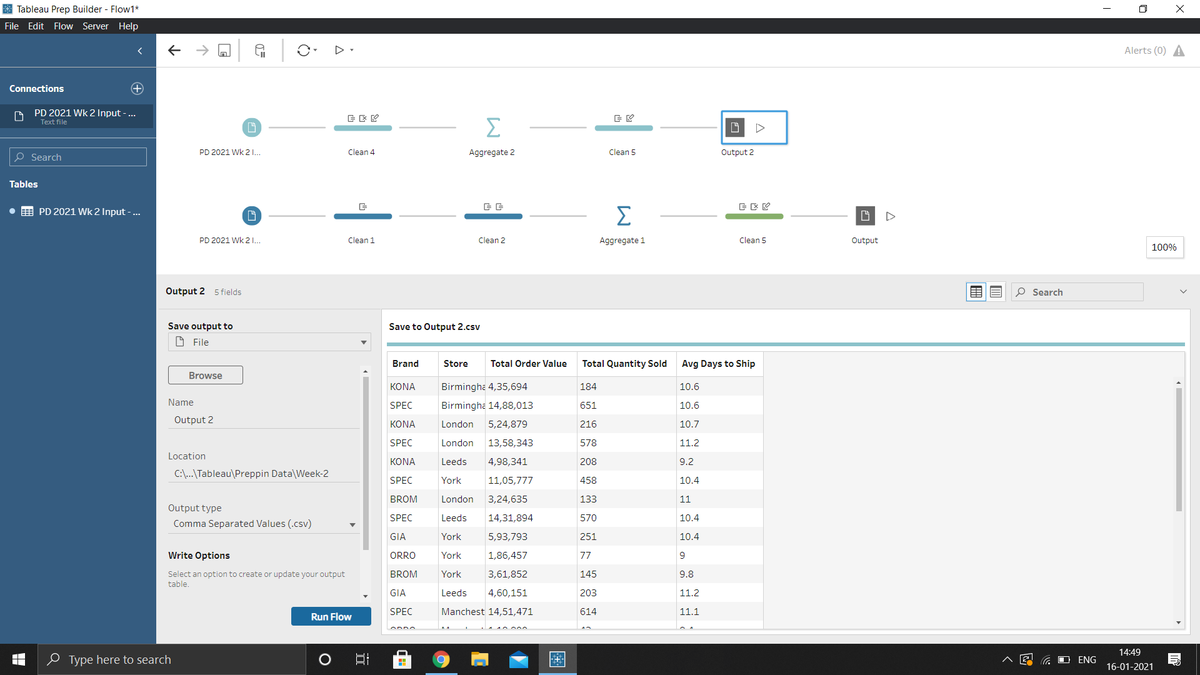
Task: Open the Save output to File dropdown
Action: [x=269, y=342]
